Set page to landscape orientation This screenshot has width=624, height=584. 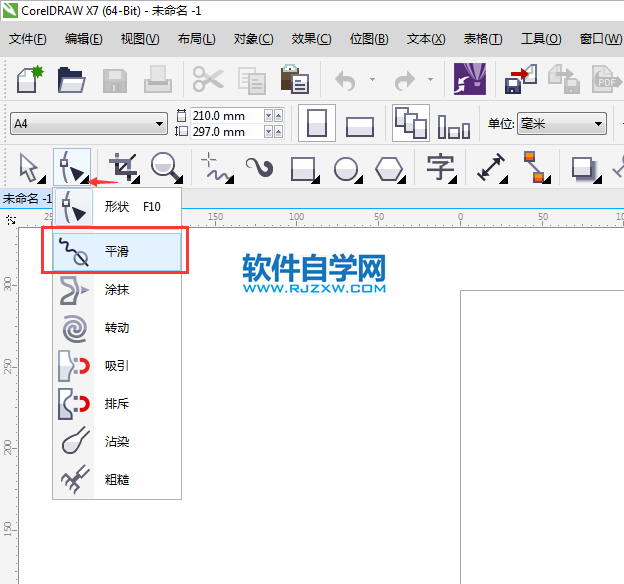360,127
